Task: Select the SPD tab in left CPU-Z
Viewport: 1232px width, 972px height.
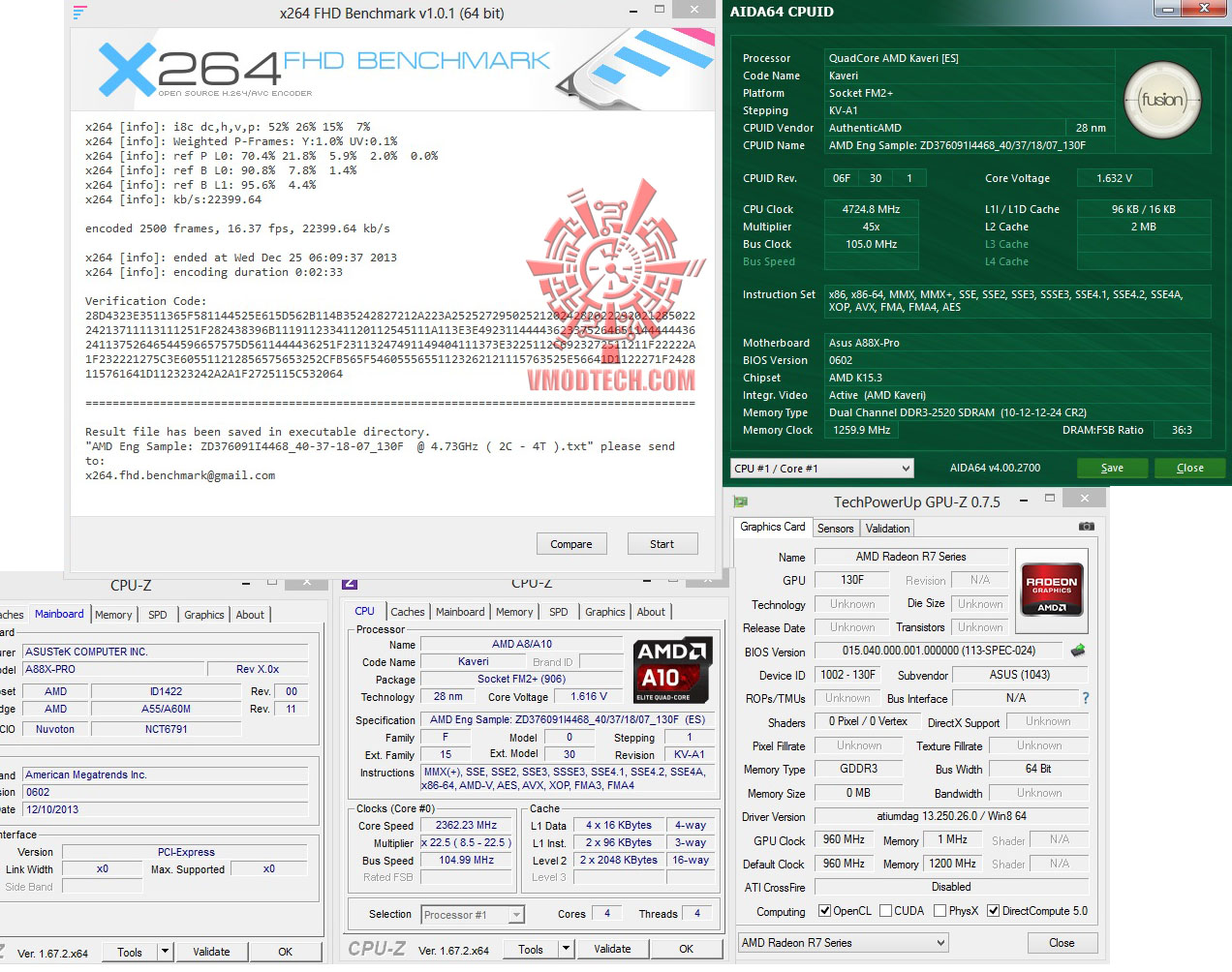Action: pos(157,615)
